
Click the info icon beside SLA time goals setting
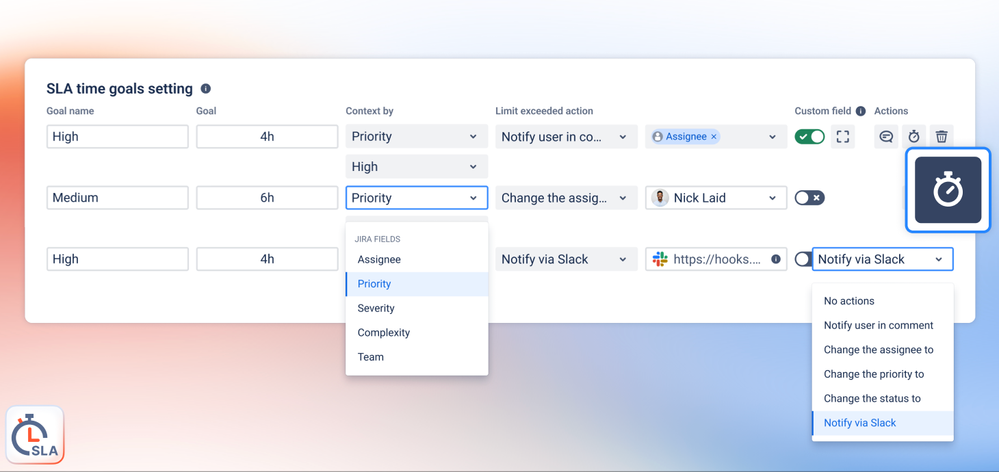tap(206, 89)
